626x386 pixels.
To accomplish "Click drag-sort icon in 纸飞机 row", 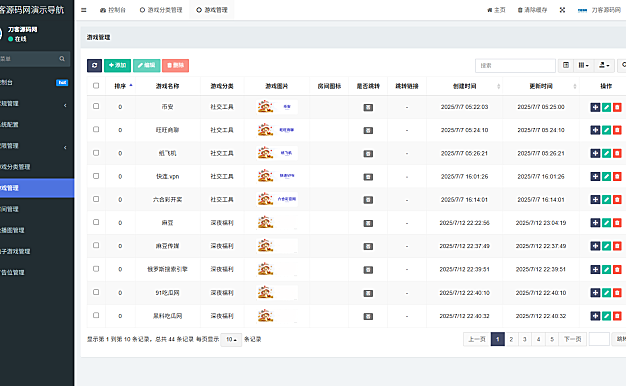I will tap(595, 153).
